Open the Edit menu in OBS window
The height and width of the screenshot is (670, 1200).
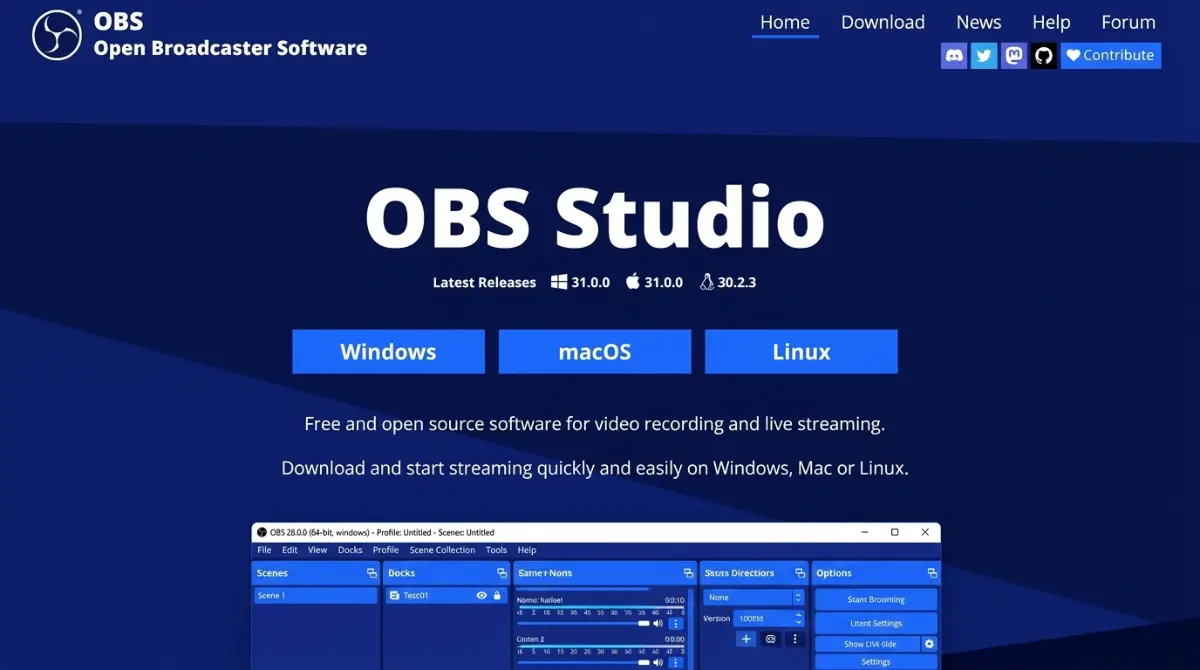tap(290, 550)
